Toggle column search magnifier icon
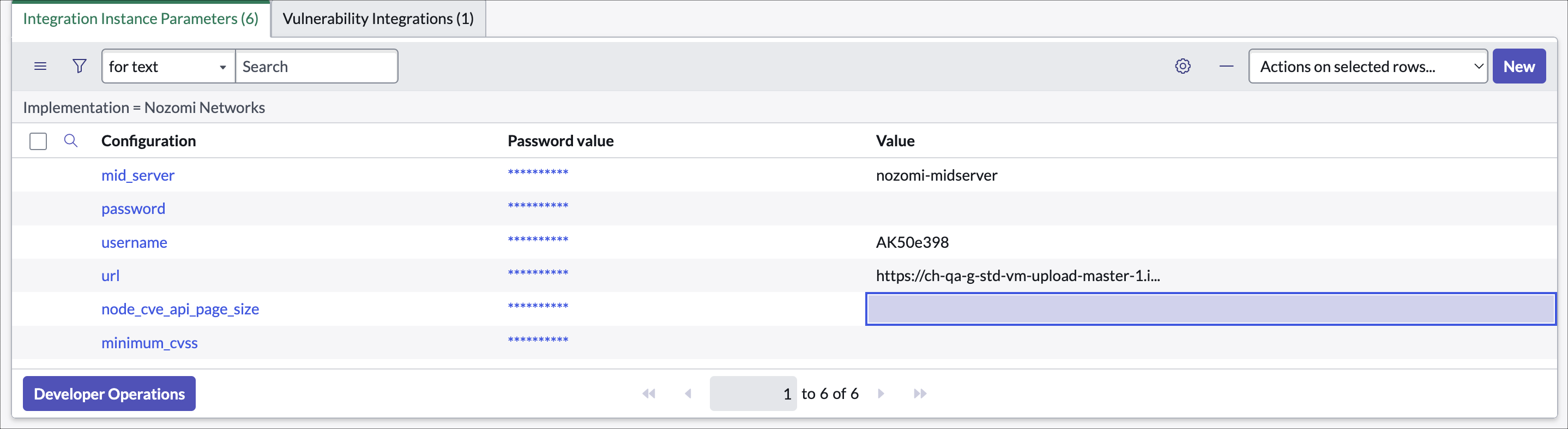The width and height of the screenshot is (1568, 429). (x=71, y=141)
